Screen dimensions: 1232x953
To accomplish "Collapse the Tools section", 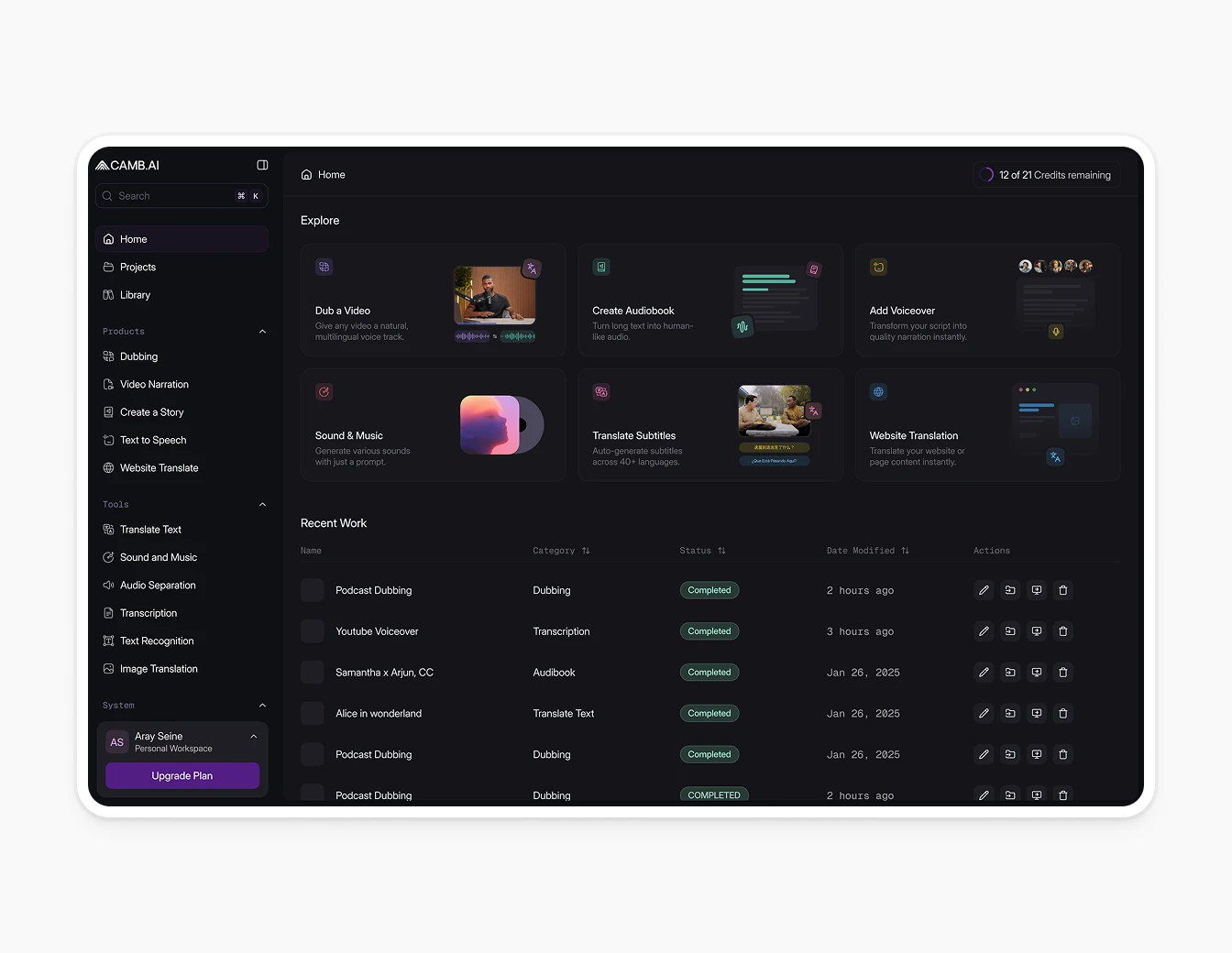I will 262,504.
